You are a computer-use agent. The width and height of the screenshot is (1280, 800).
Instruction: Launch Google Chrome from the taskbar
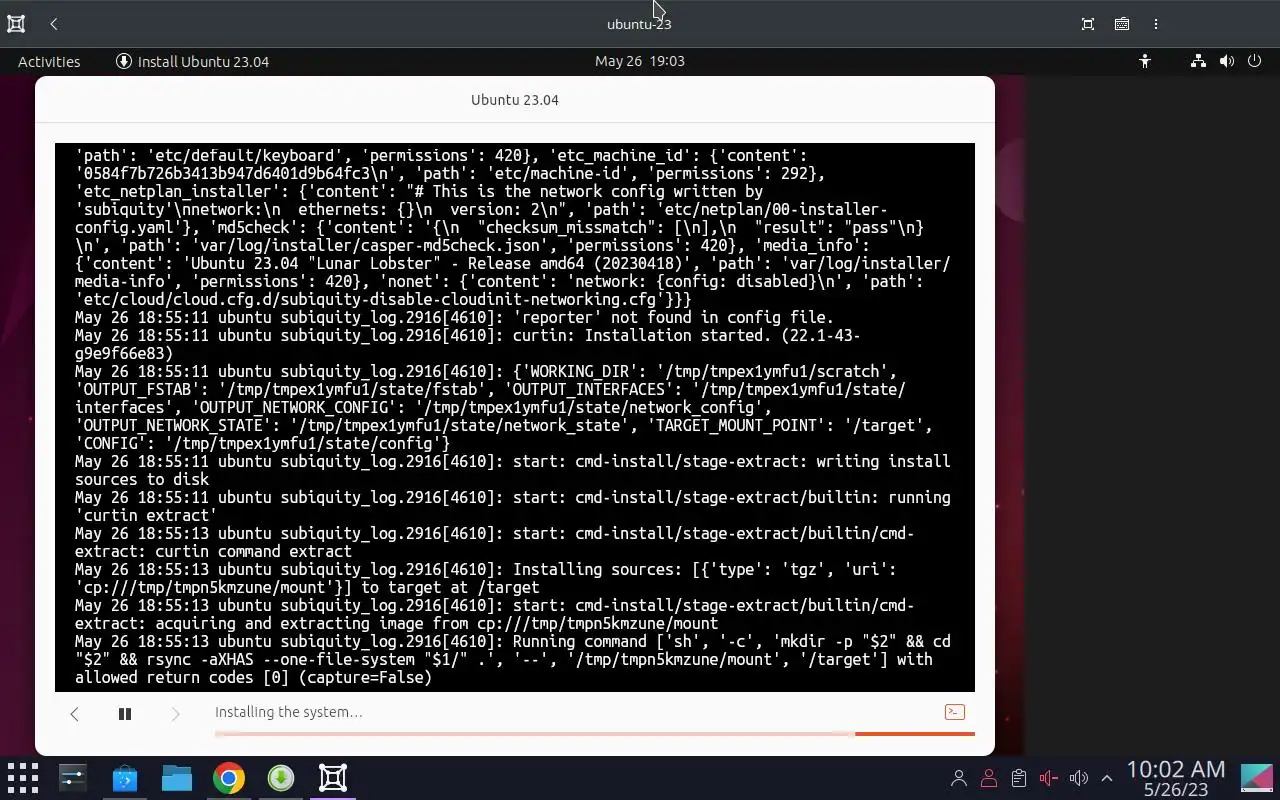[229, 778]
